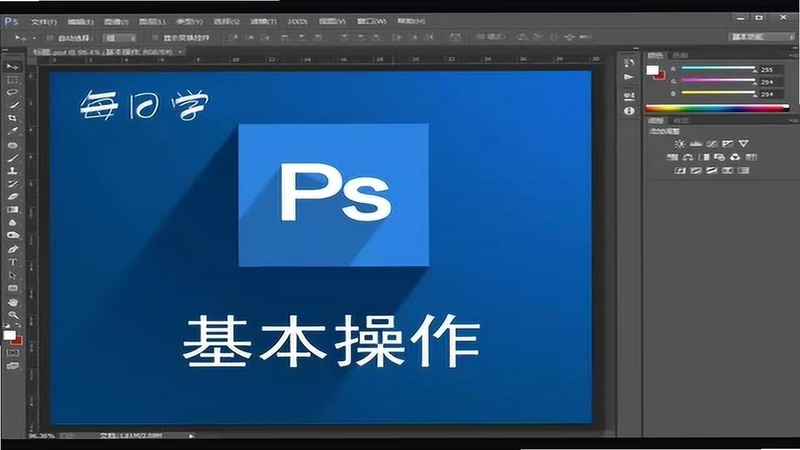Open the 图像(I) Image menu
800x450 pixels.
tap(116, 22)
